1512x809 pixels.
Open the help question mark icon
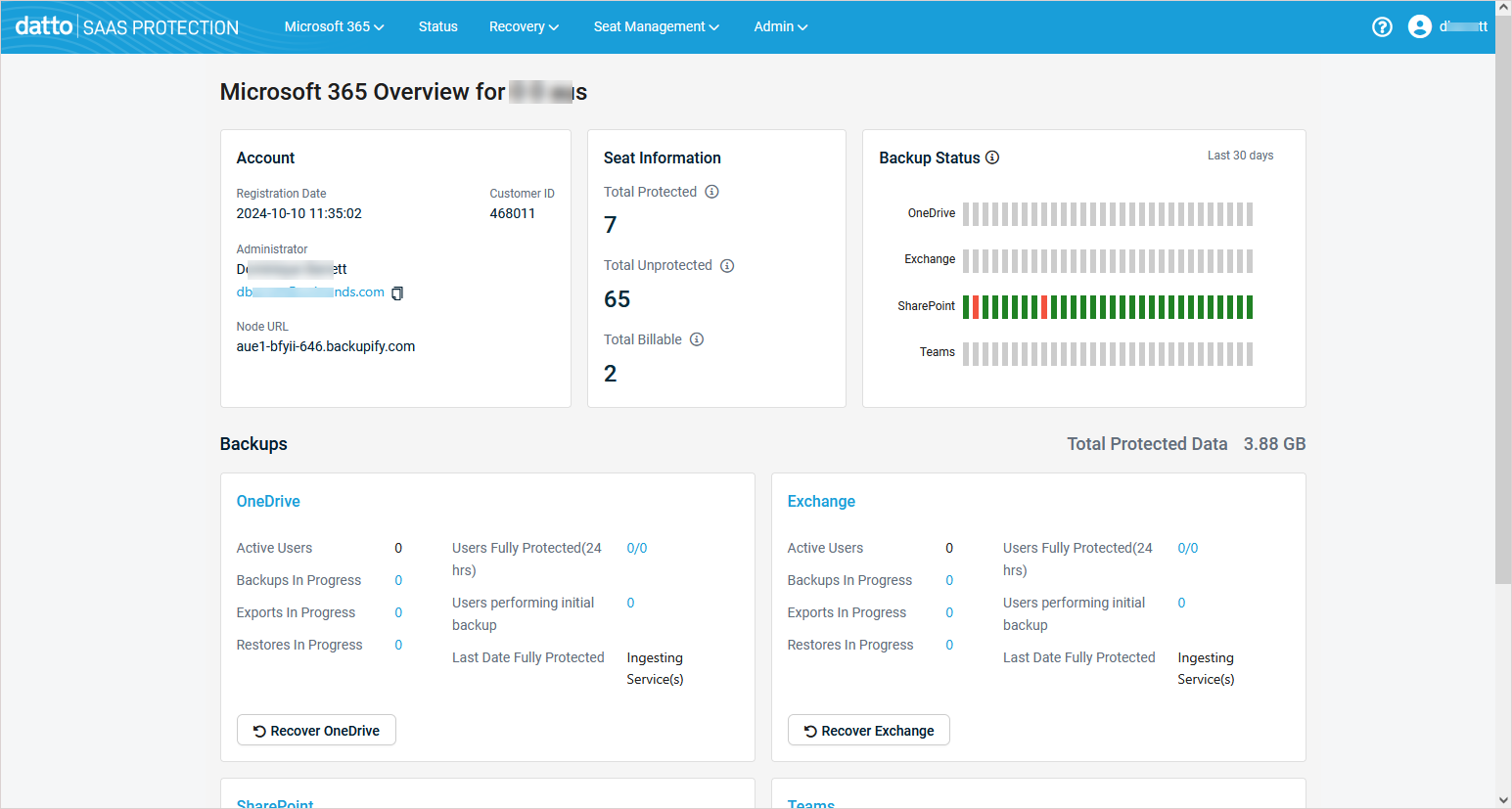point(1382,27)
